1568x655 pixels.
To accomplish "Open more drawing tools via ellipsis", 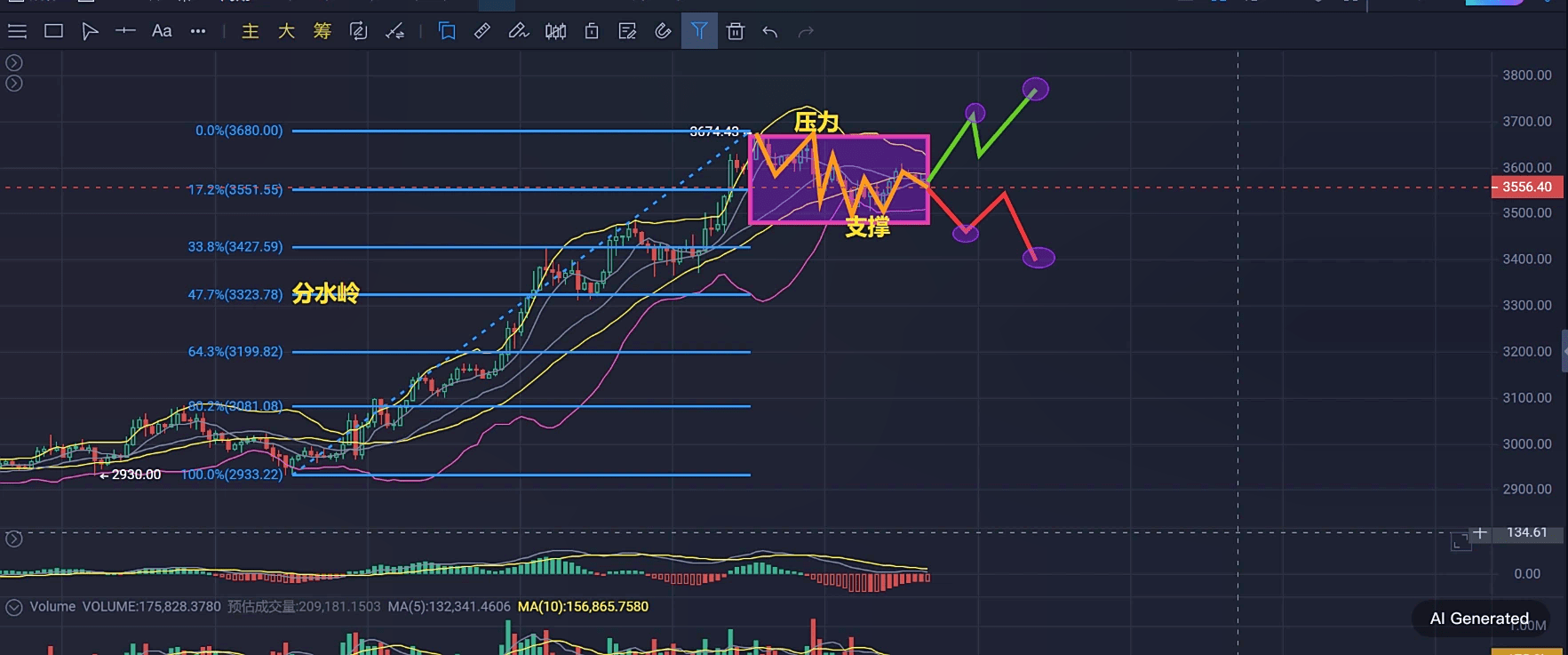I will (x=198, y=31).
